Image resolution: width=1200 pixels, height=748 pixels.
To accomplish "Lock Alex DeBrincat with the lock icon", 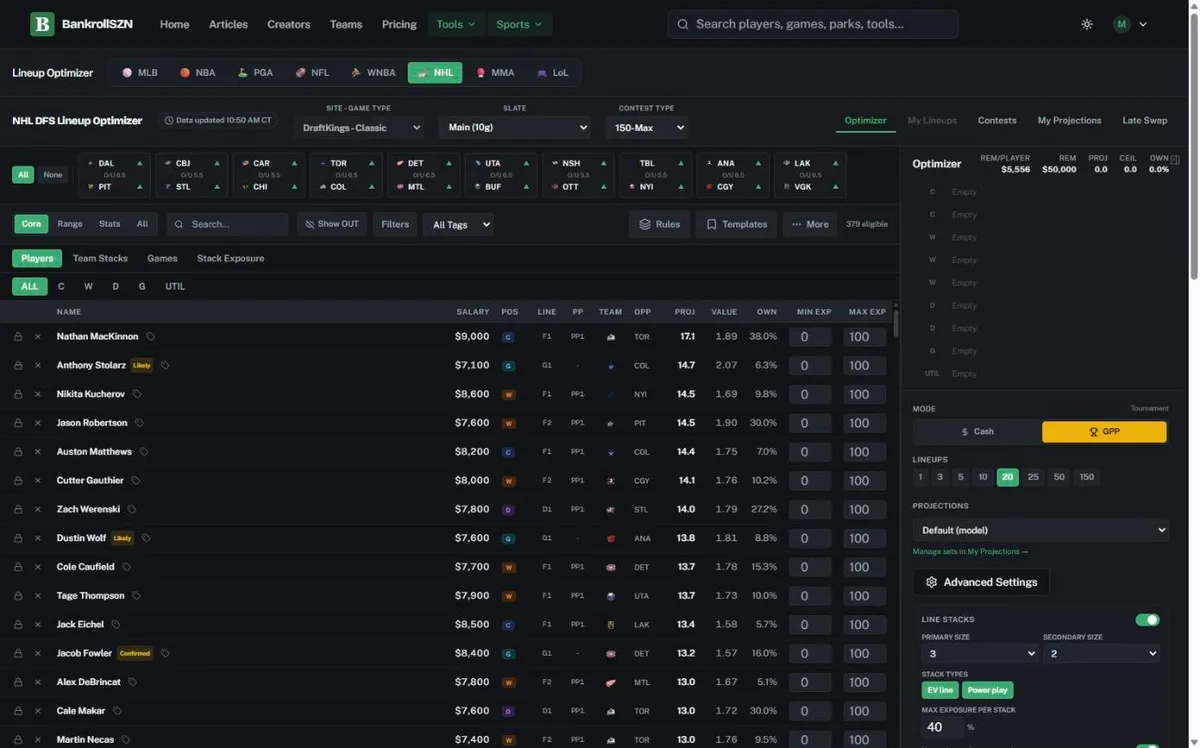I will point(18,682).
